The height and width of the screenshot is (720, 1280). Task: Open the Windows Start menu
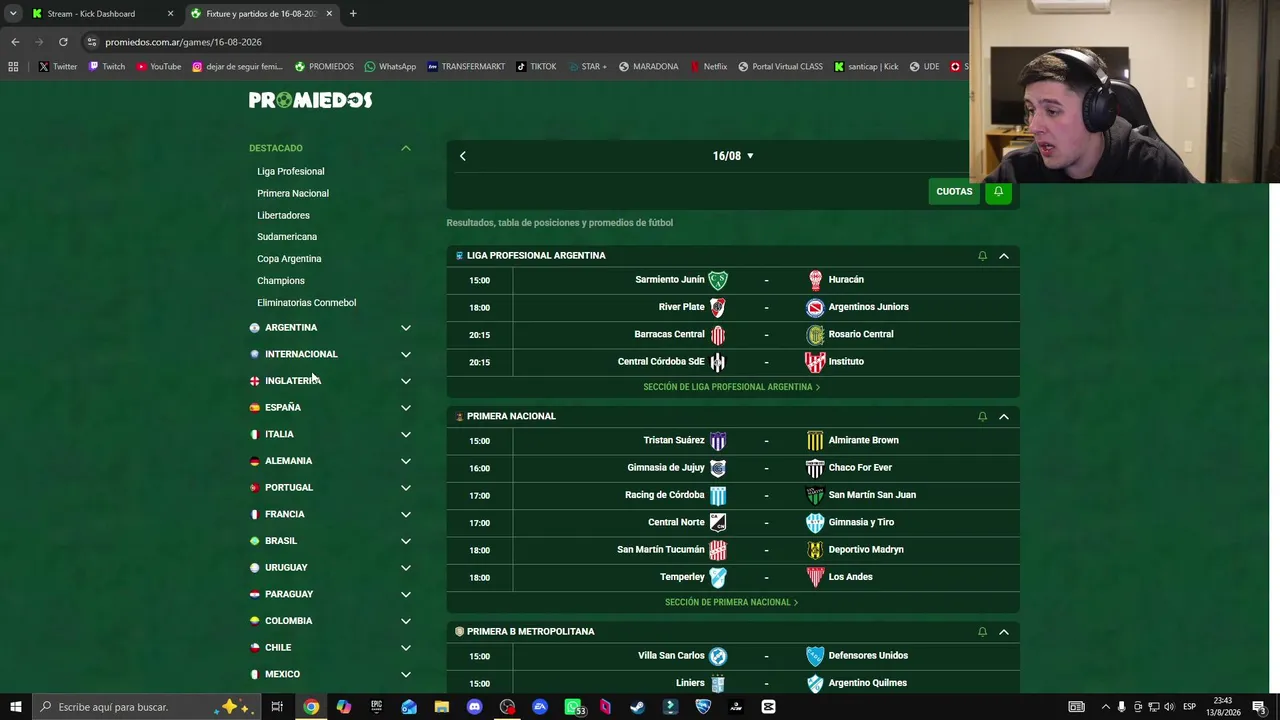[x=15, y=707]
